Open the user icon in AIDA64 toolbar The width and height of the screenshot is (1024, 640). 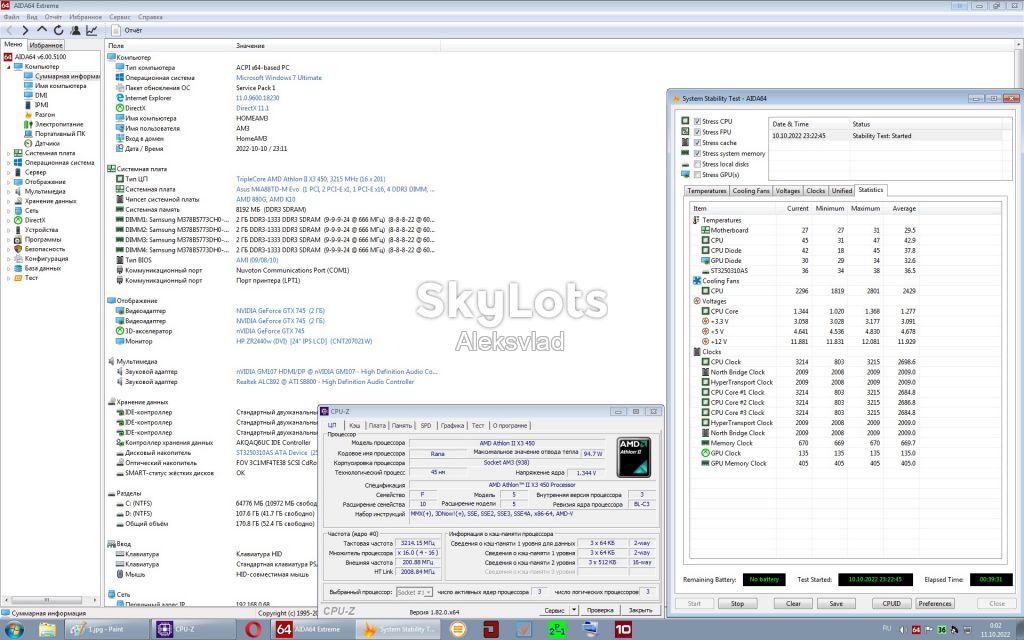pyautogui.click(x=75, y=30)
